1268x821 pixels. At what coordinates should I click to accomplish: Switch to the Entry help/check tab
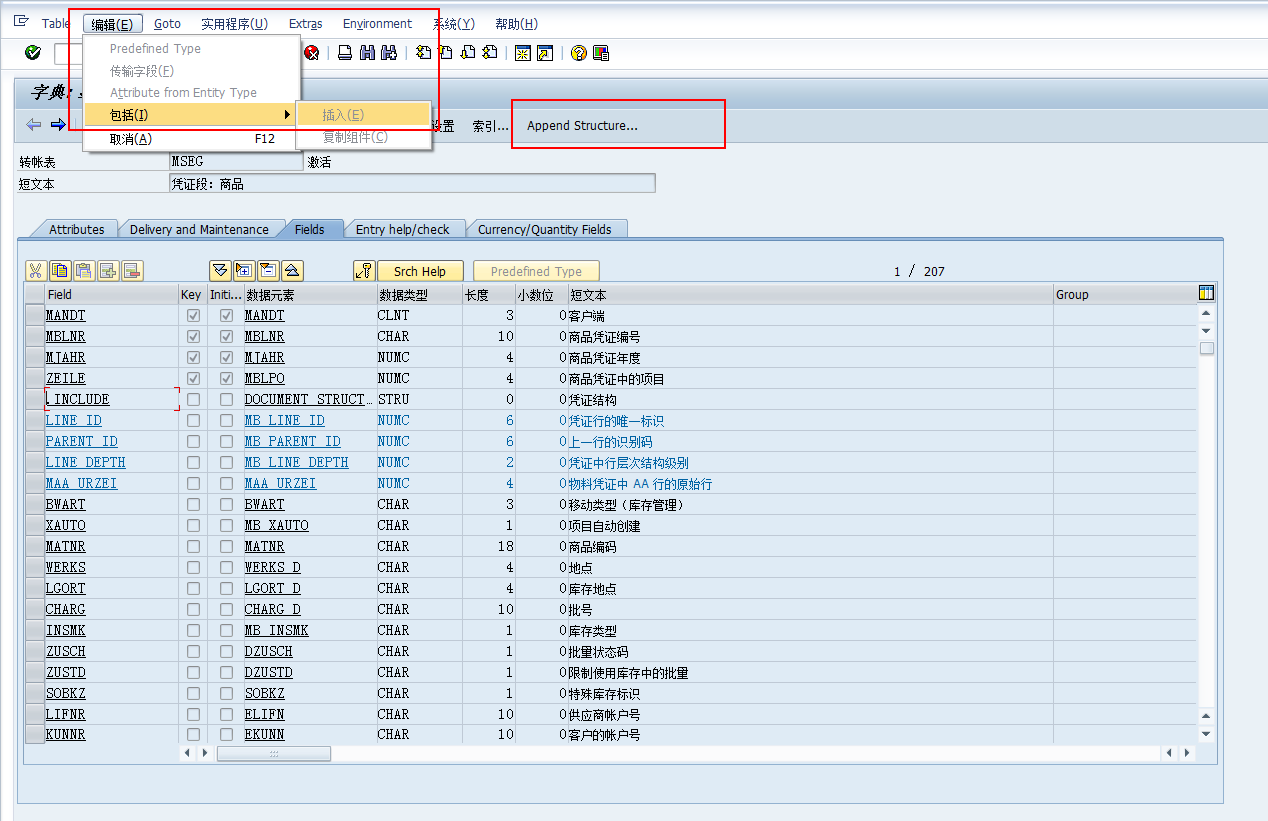(403, 229)
